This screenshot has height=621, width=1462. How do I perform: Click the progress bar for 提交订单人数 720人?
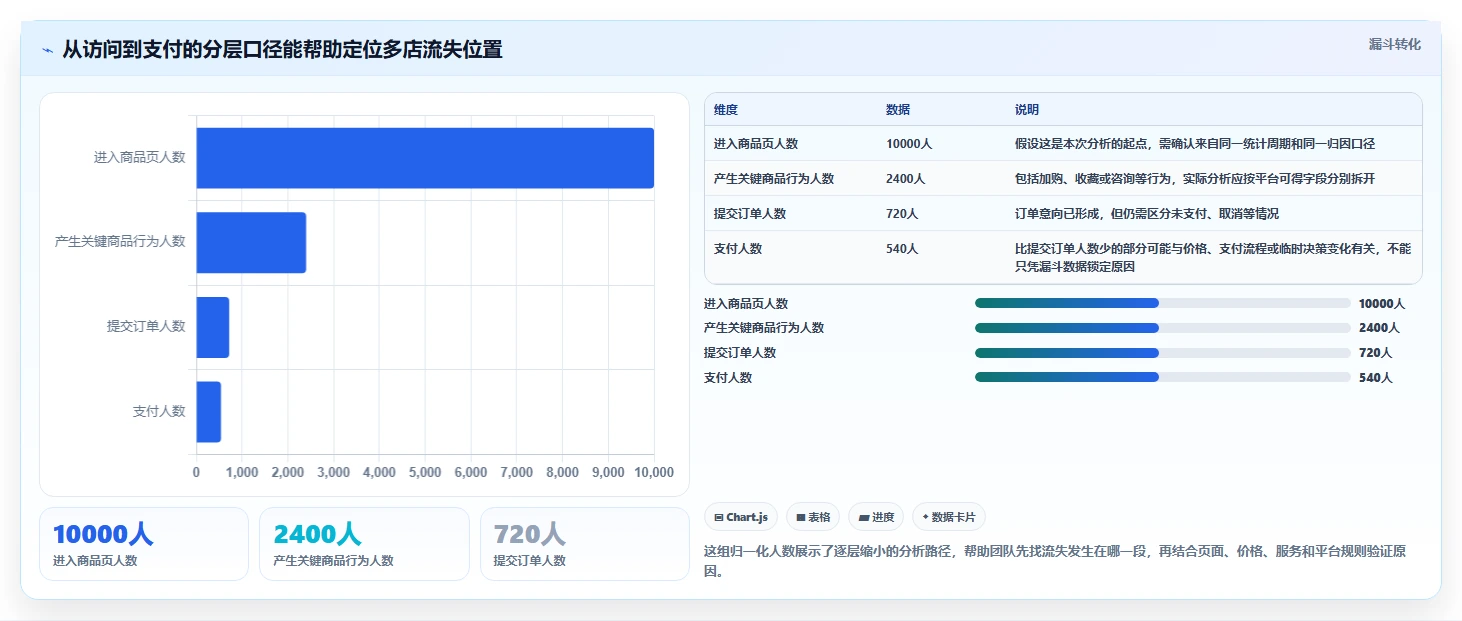[1162, 353]
